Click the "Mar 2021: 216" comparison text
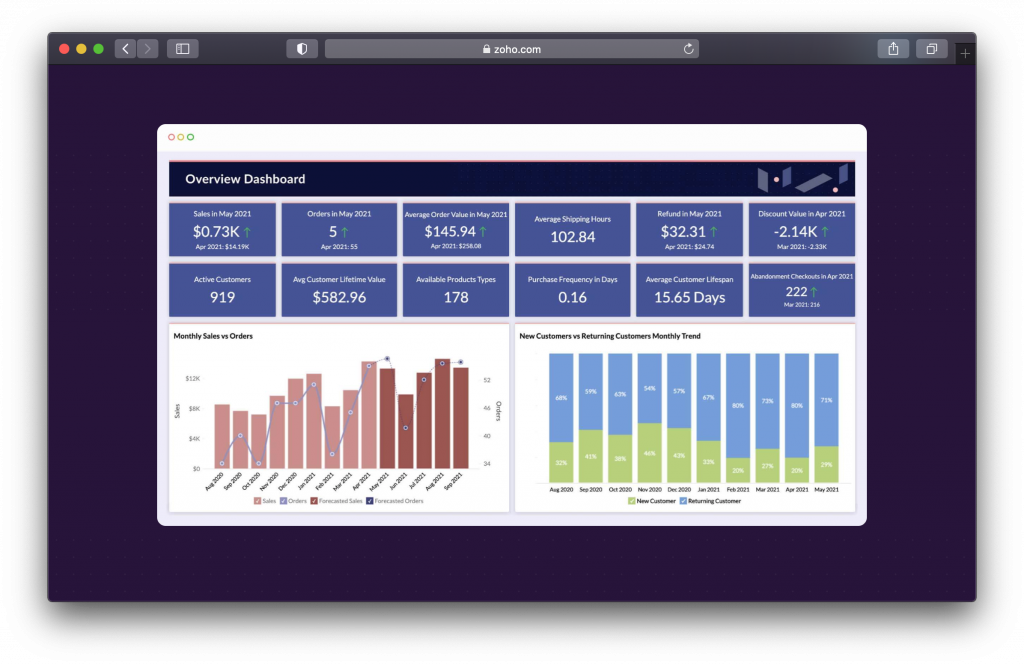 pyautogui.click(x=802, y=304)
